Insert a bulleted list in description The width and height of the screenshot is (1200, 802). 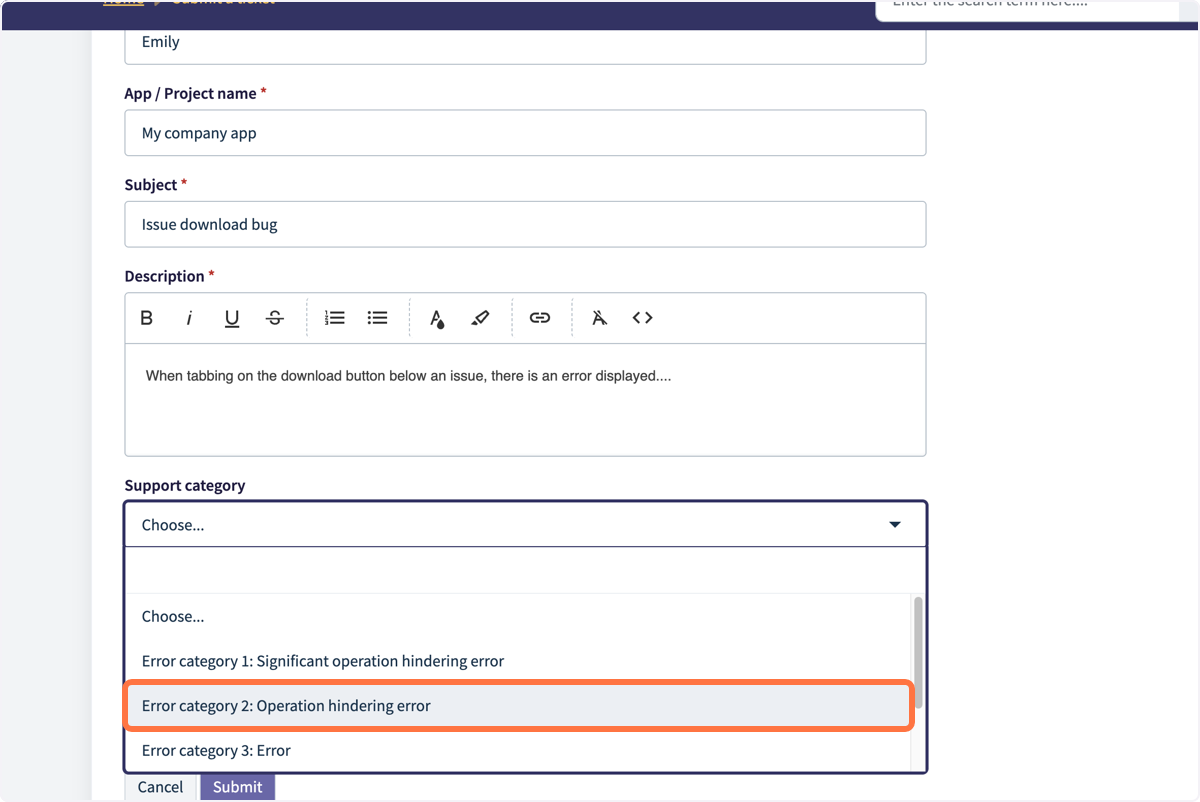click(x=377, y=318)
